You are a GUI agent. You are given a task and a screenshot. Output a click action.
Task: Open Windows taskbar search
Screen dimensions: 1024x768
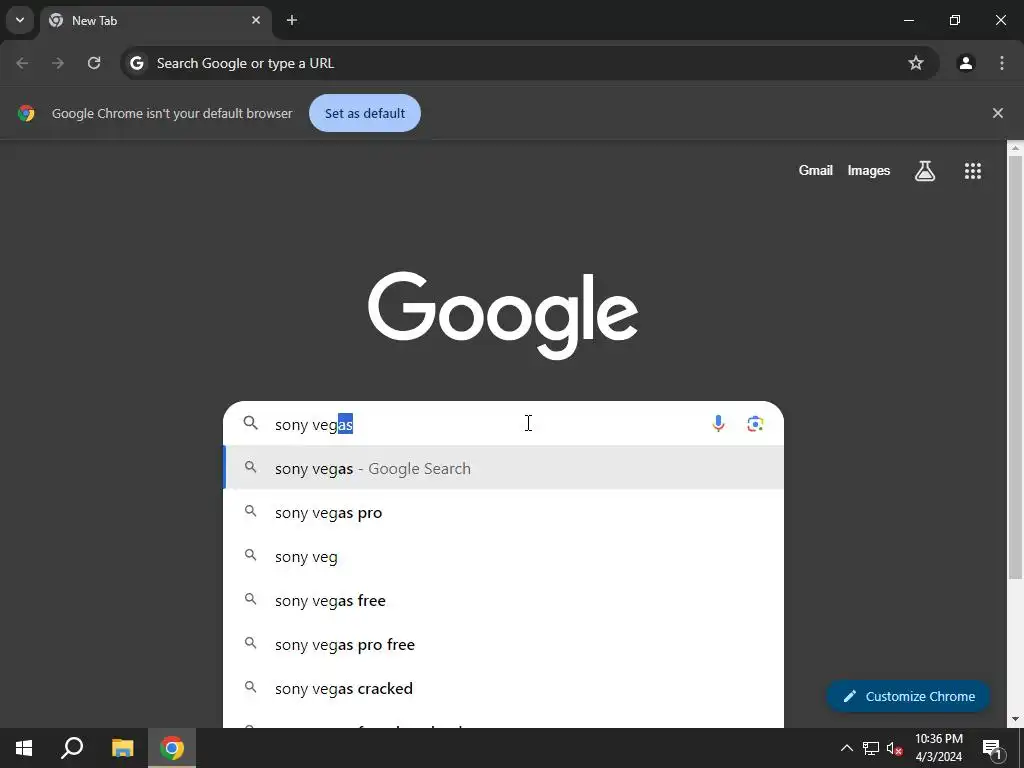(x=72, y=748)
